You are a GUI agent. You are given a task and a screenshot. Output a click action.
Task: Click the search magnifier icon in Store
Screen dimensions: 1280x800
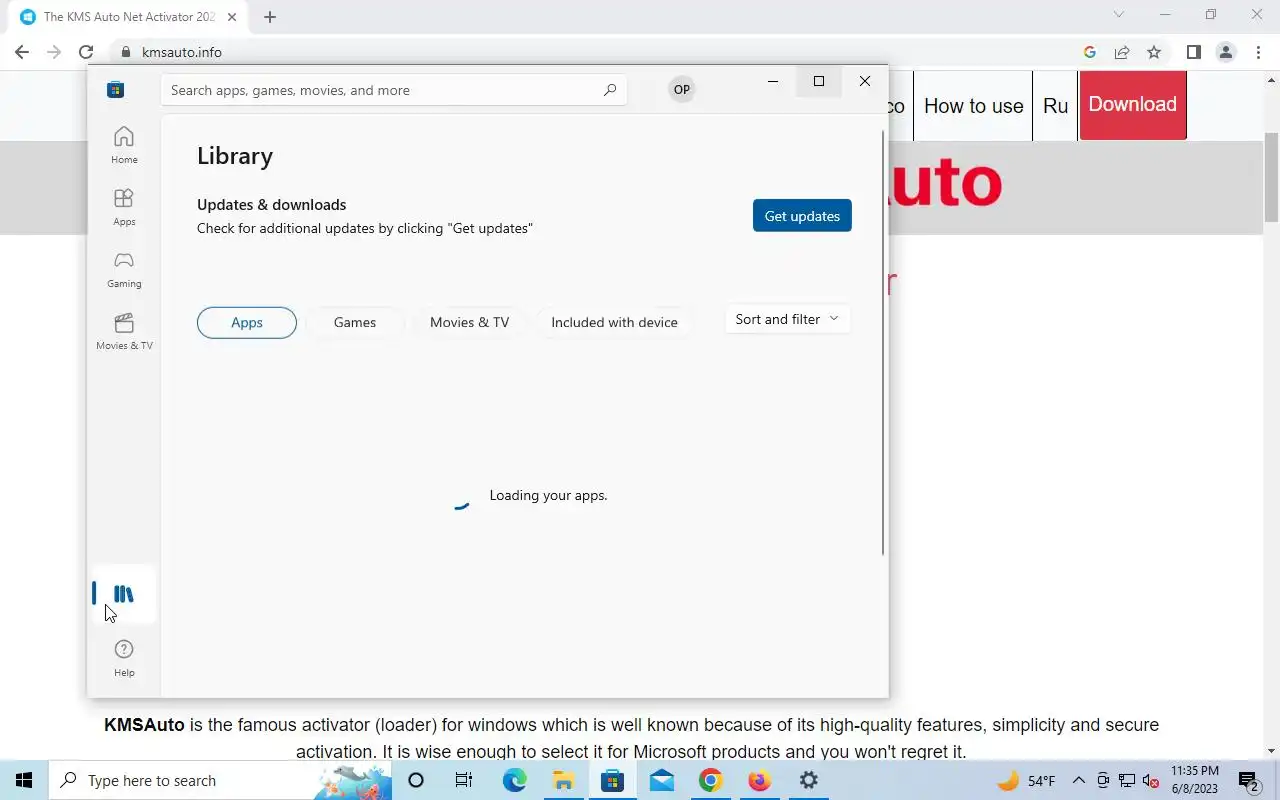point(610,90)
